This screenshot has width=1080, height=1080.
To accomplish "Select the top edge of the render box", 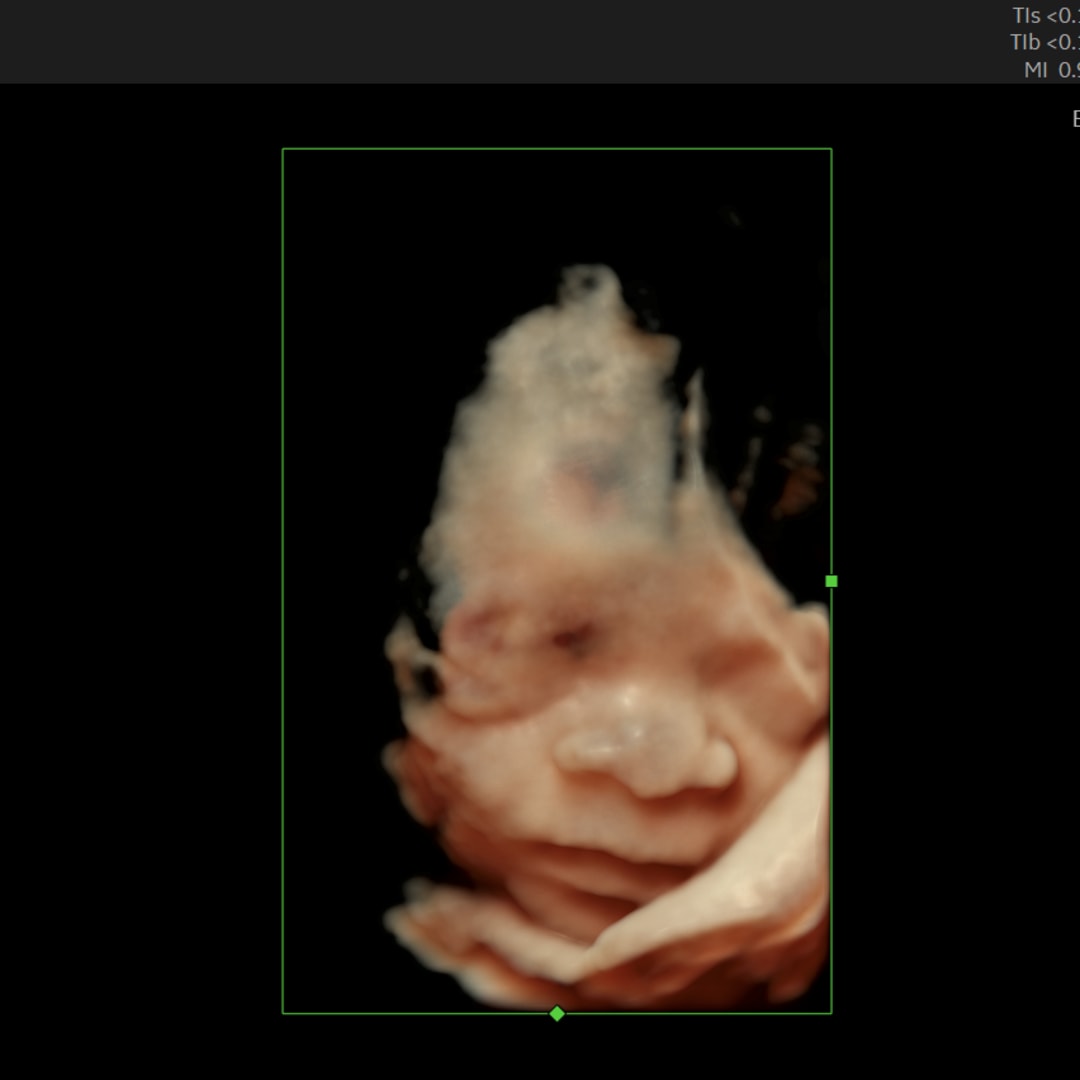I will pyautogui.click(x=557, y=149).
